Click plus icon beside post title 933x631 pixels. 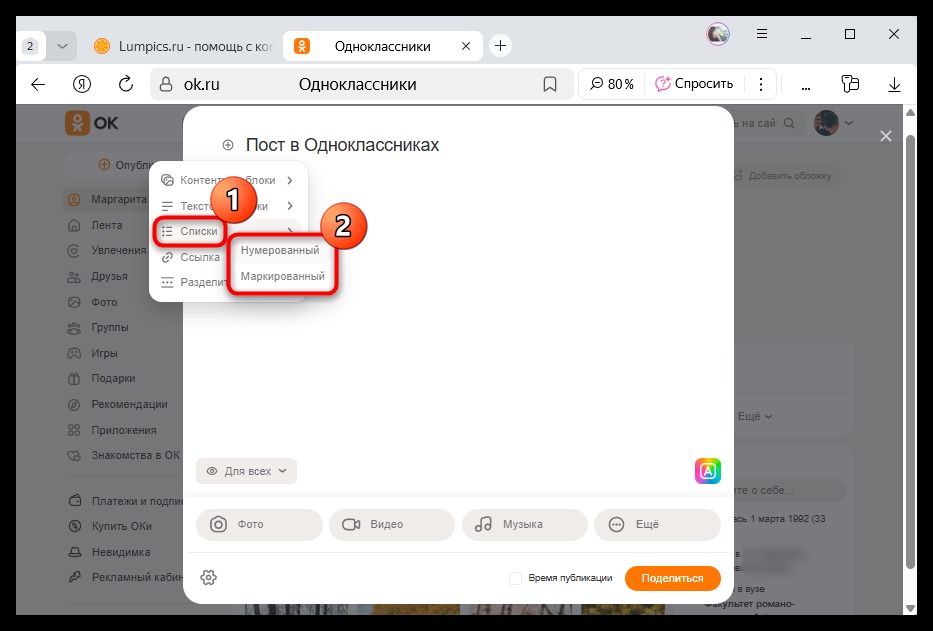(228, 145)
